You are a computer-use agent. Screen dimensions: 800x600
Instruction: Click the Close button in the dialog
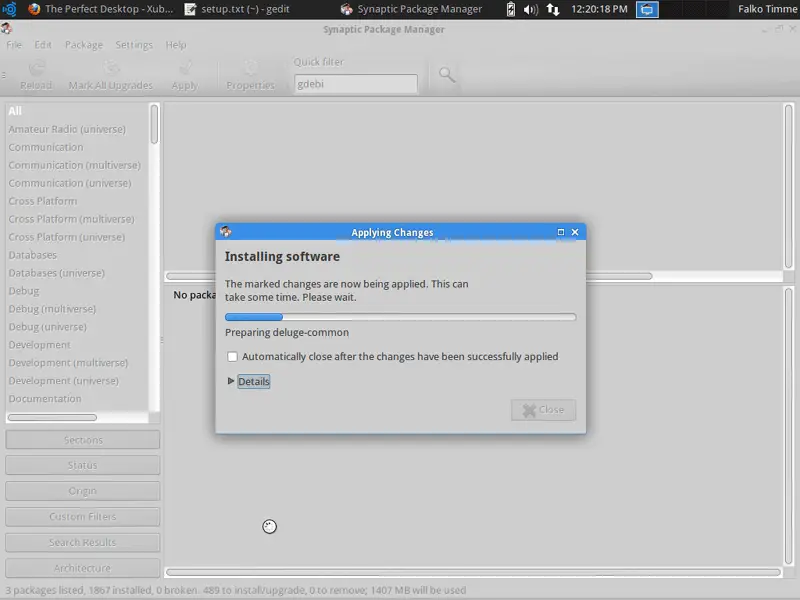pos(543,410)
